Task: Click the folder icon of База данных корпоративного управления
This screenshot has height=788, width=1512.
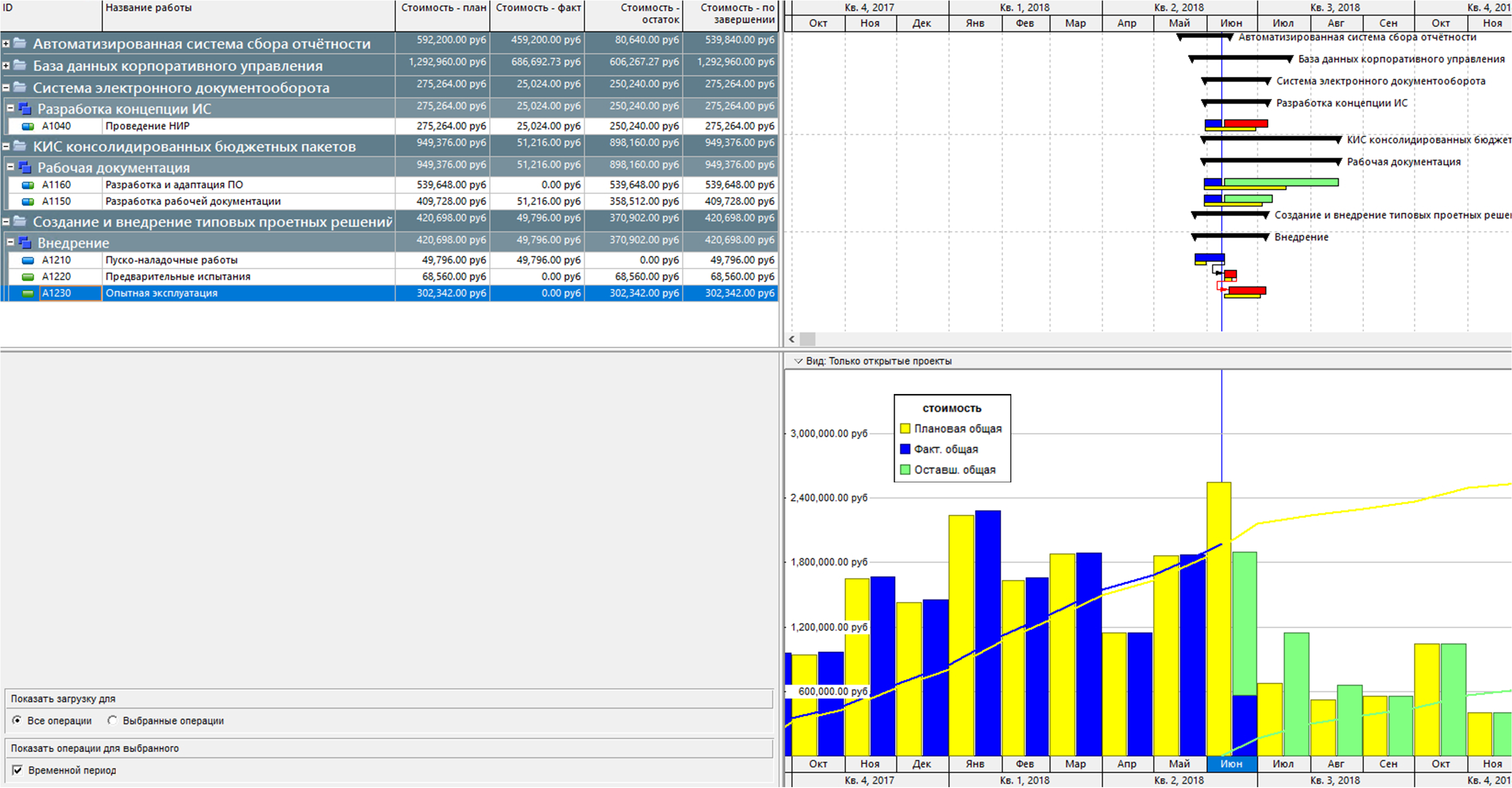Action: (x=20, y=65)
